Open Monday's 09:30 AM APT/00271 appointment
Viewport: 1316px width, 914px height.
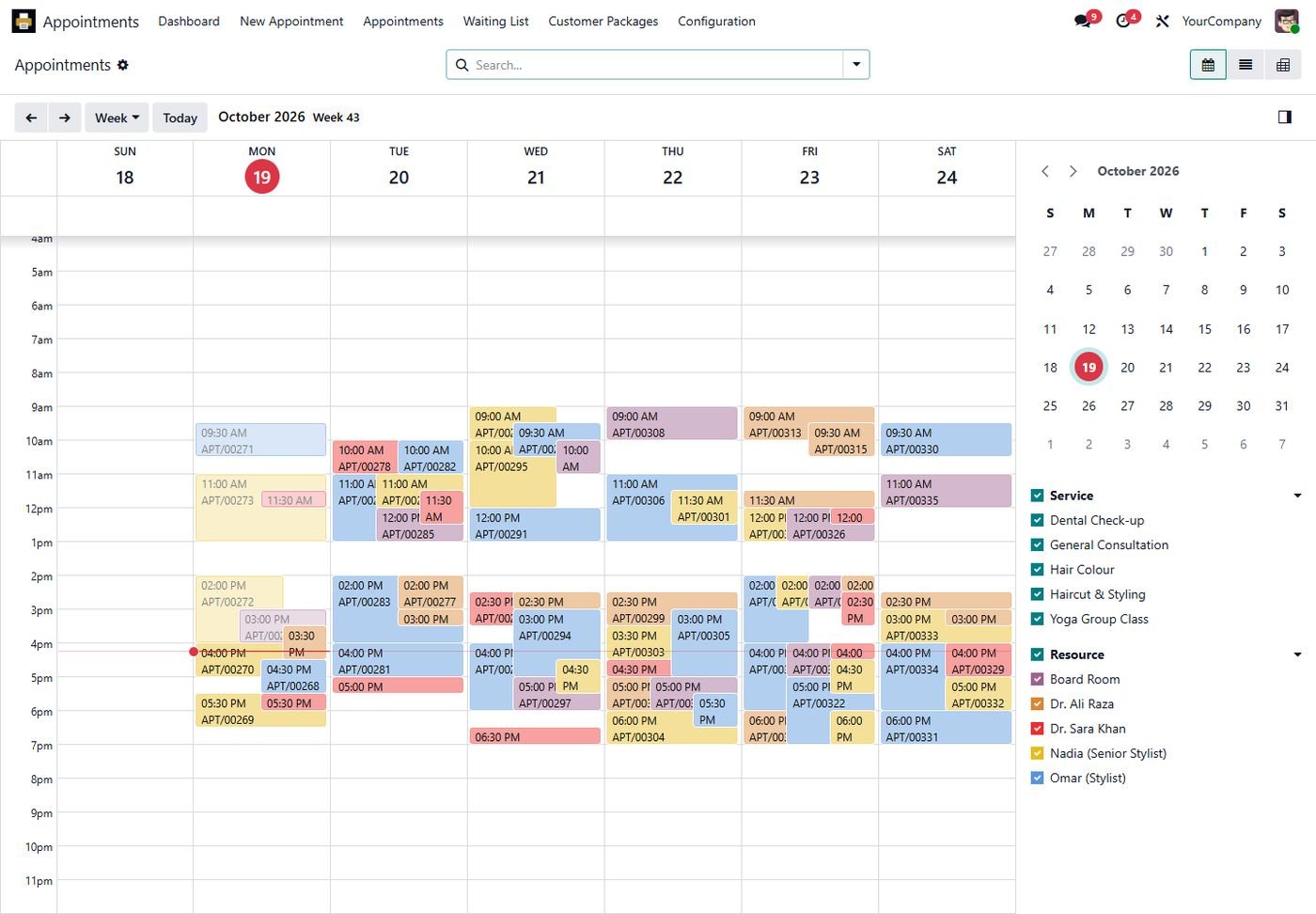coord(260,440)
